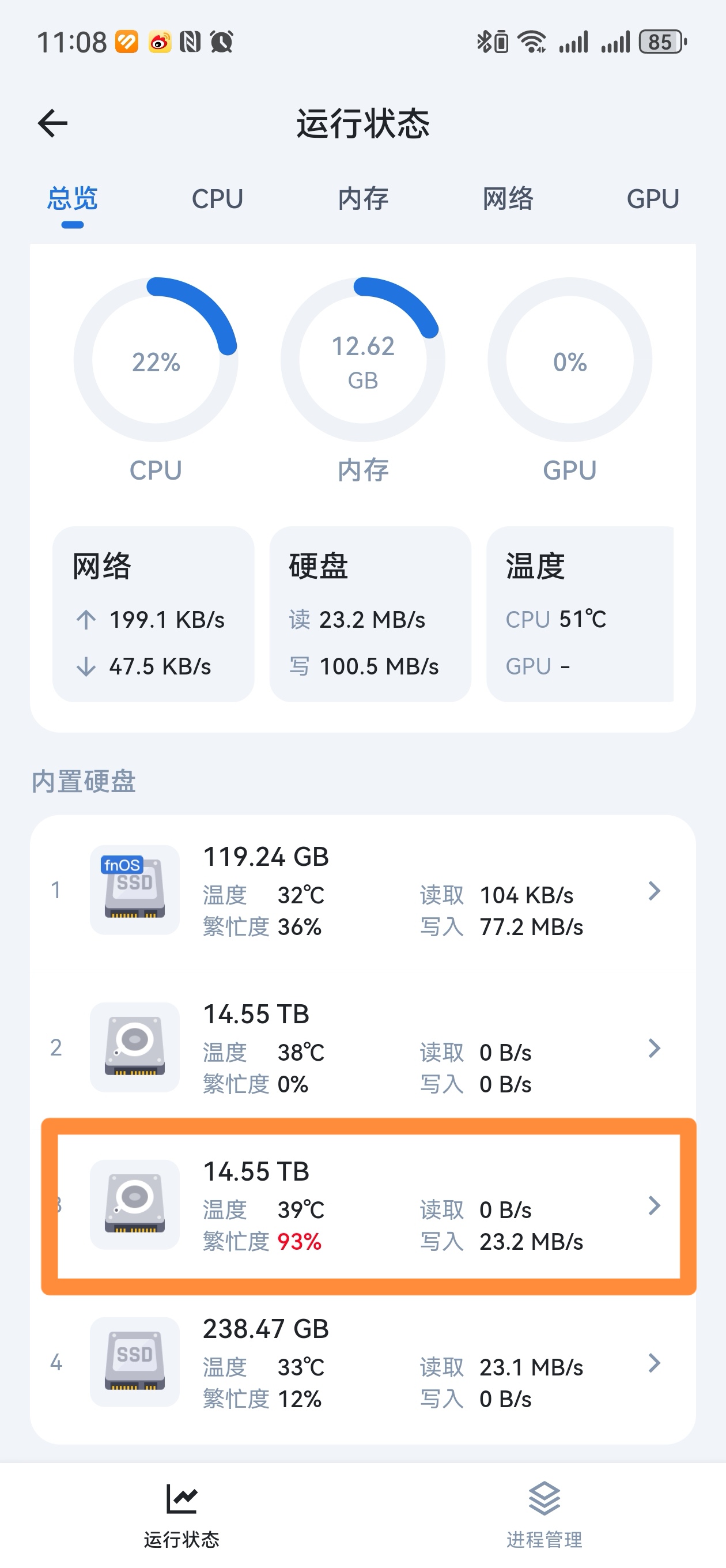Switch to the CPU tab
Screen dimensions: 726x1568
pyautogui.click(x=217, y=199)
